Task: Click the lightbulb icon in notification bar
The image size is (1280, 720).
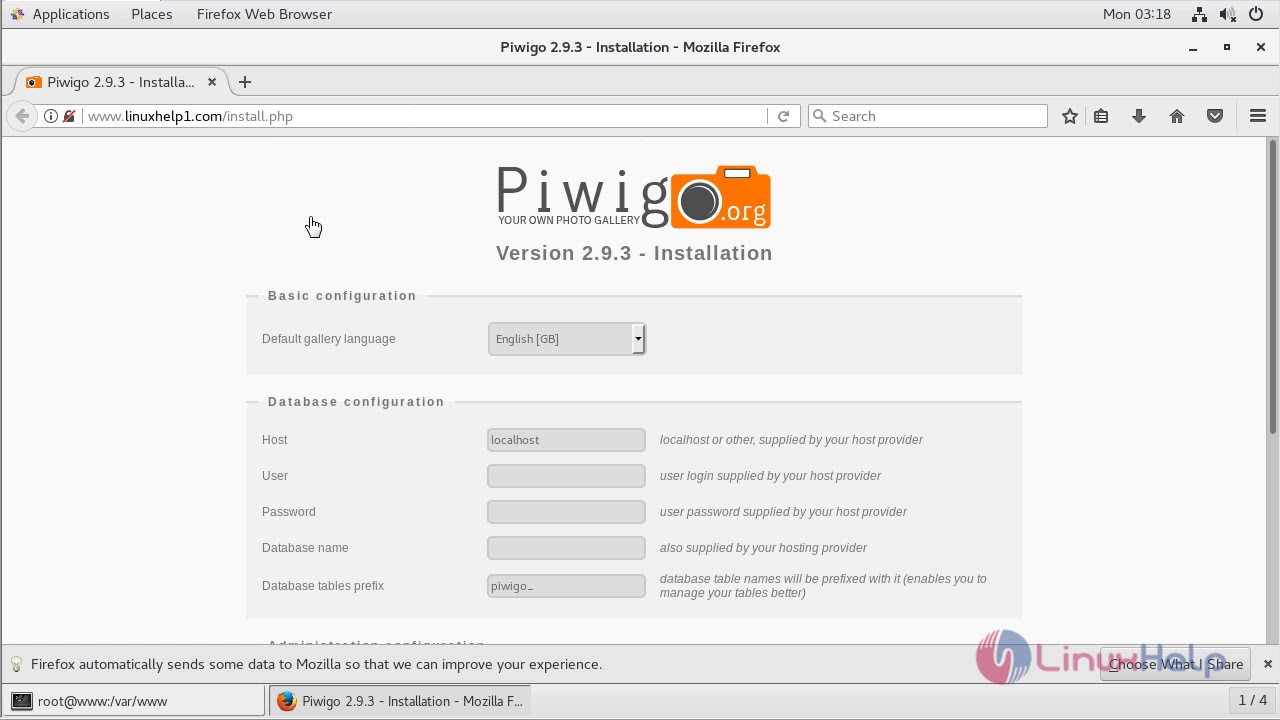Action: (16, 664)
